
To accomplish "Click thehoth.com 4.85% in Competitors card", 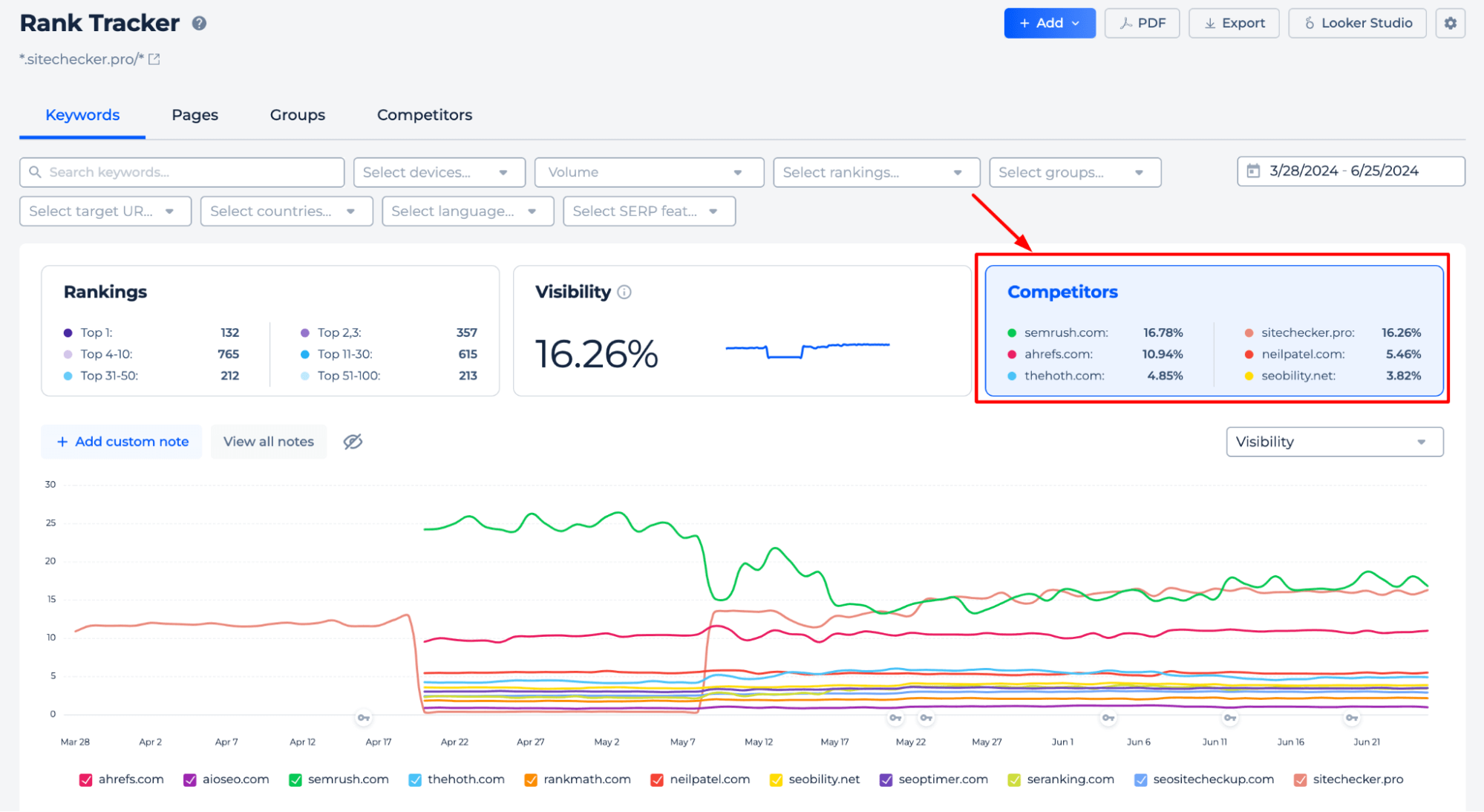I will pyautogui.click(x=1095, y=376).
